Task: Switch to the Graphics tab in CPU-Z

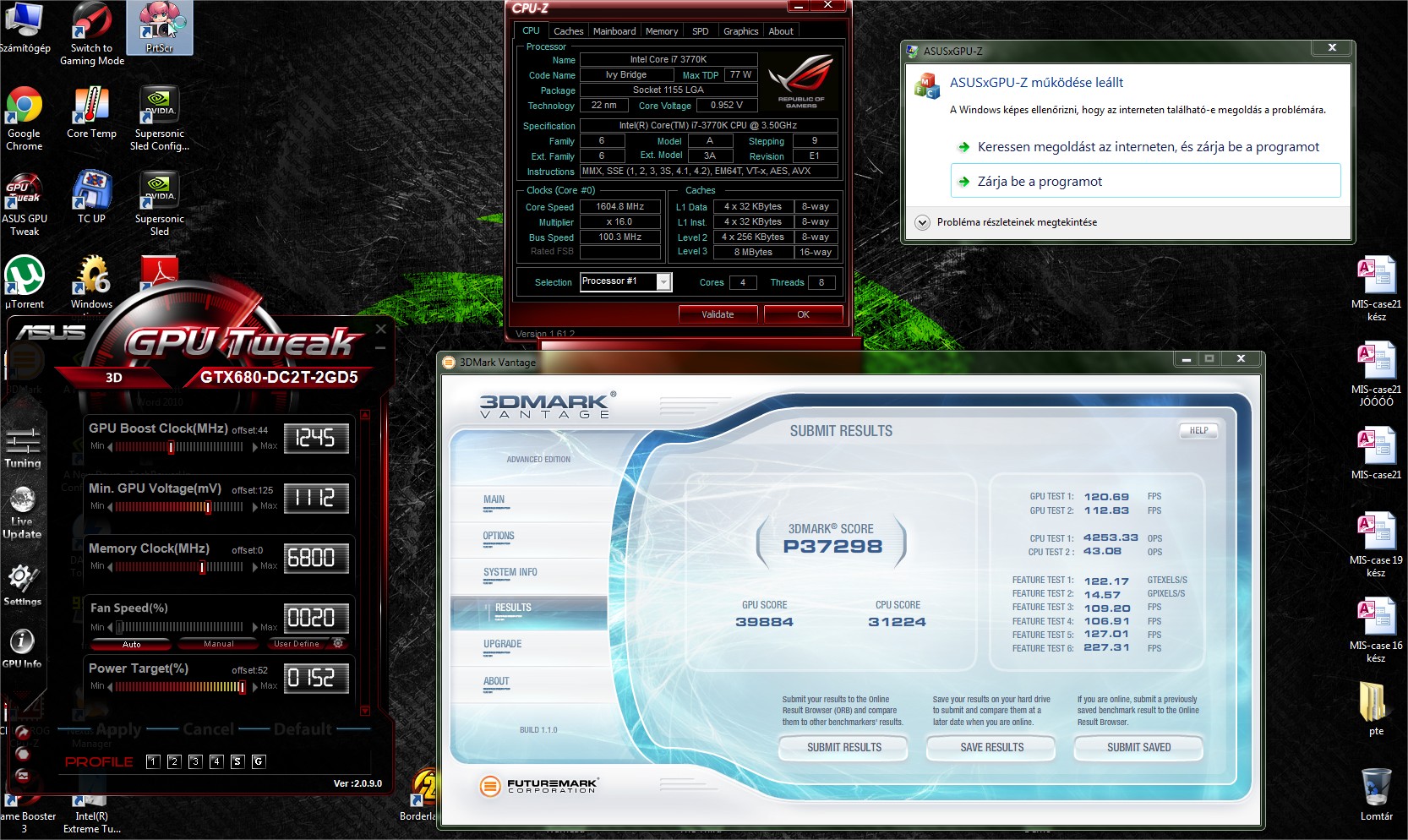Action: coord(740,31)
